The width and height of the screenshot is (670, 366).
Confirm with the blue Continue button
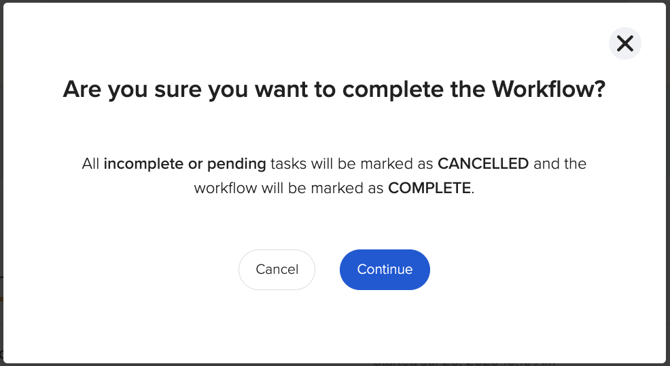tap(385, 269)
